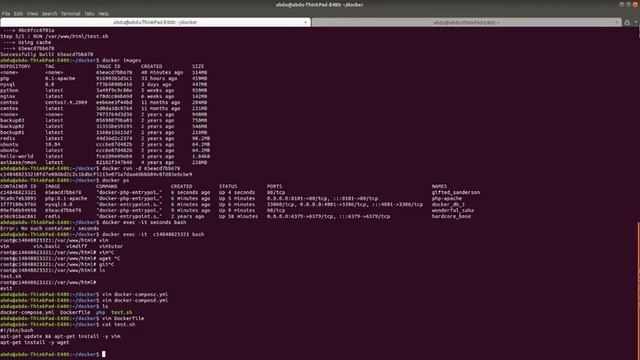Click 'vimdiff' completion suggestion
This screenshot has width=640, height=360.
77,247
